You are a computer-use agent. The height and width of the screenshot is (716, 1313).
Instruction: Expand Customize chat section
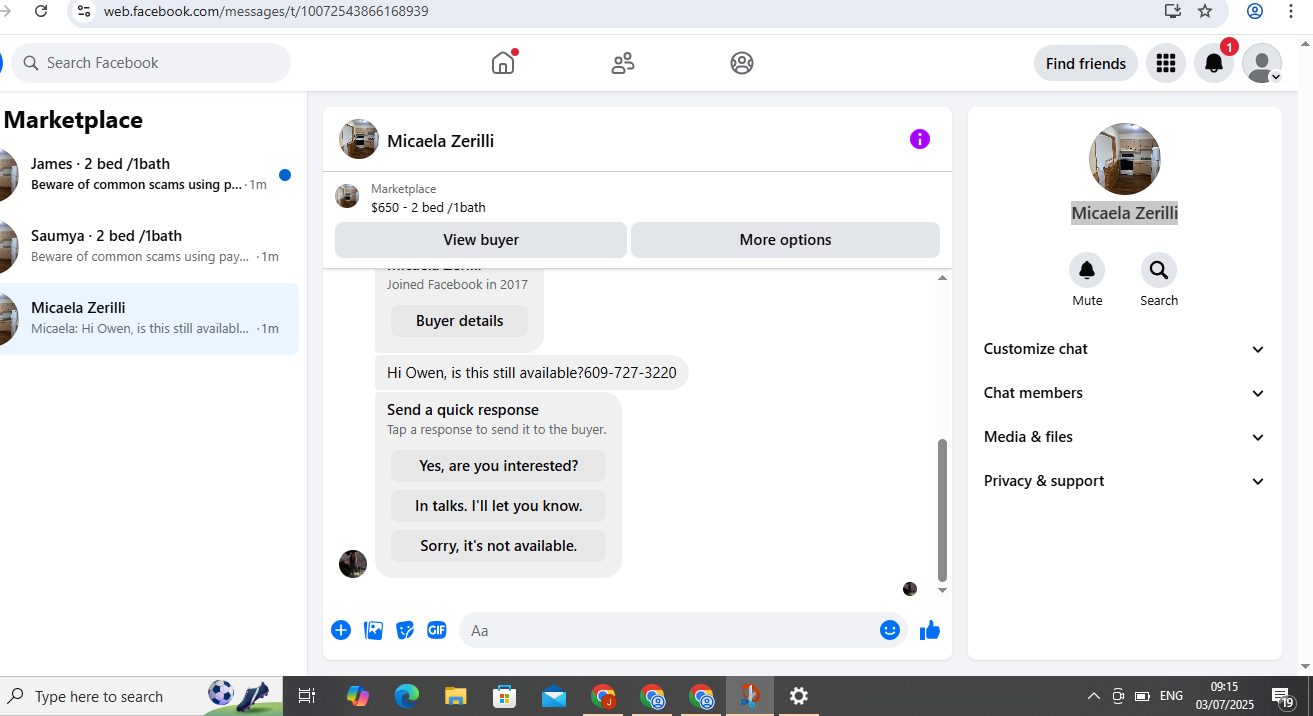1125,349
